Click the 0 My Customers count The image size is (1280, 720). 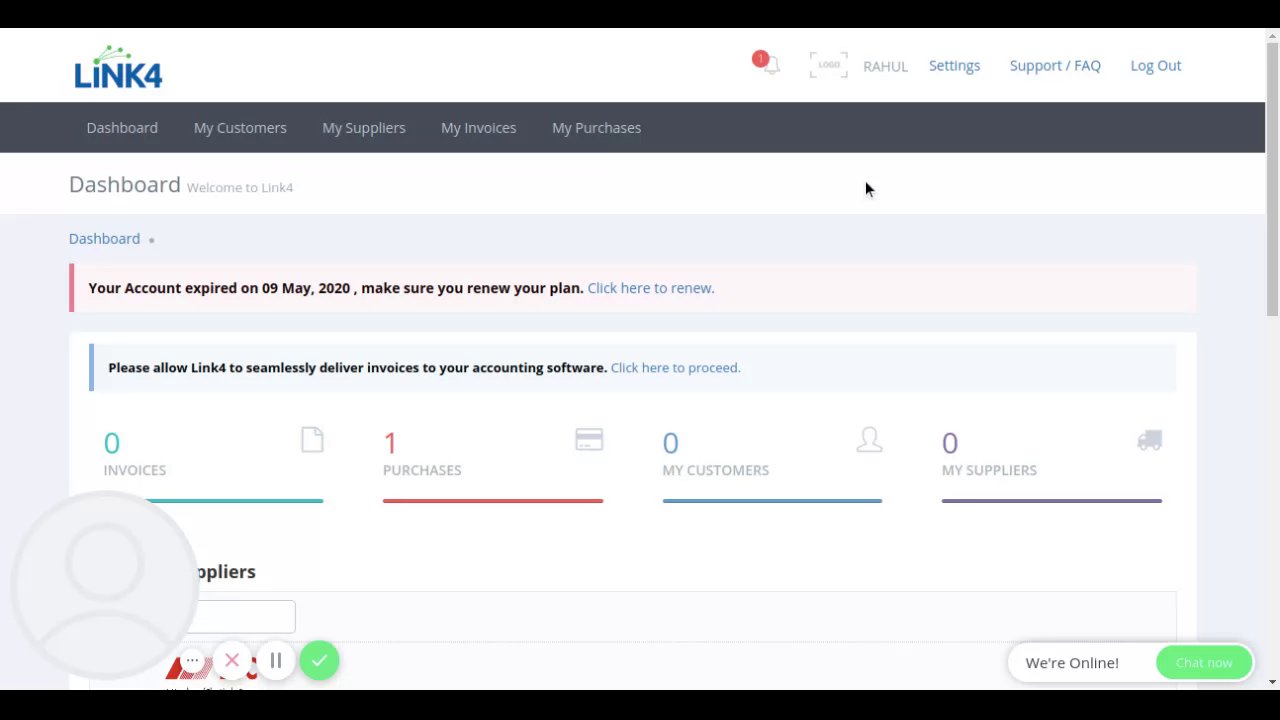[x=670, y=443]
